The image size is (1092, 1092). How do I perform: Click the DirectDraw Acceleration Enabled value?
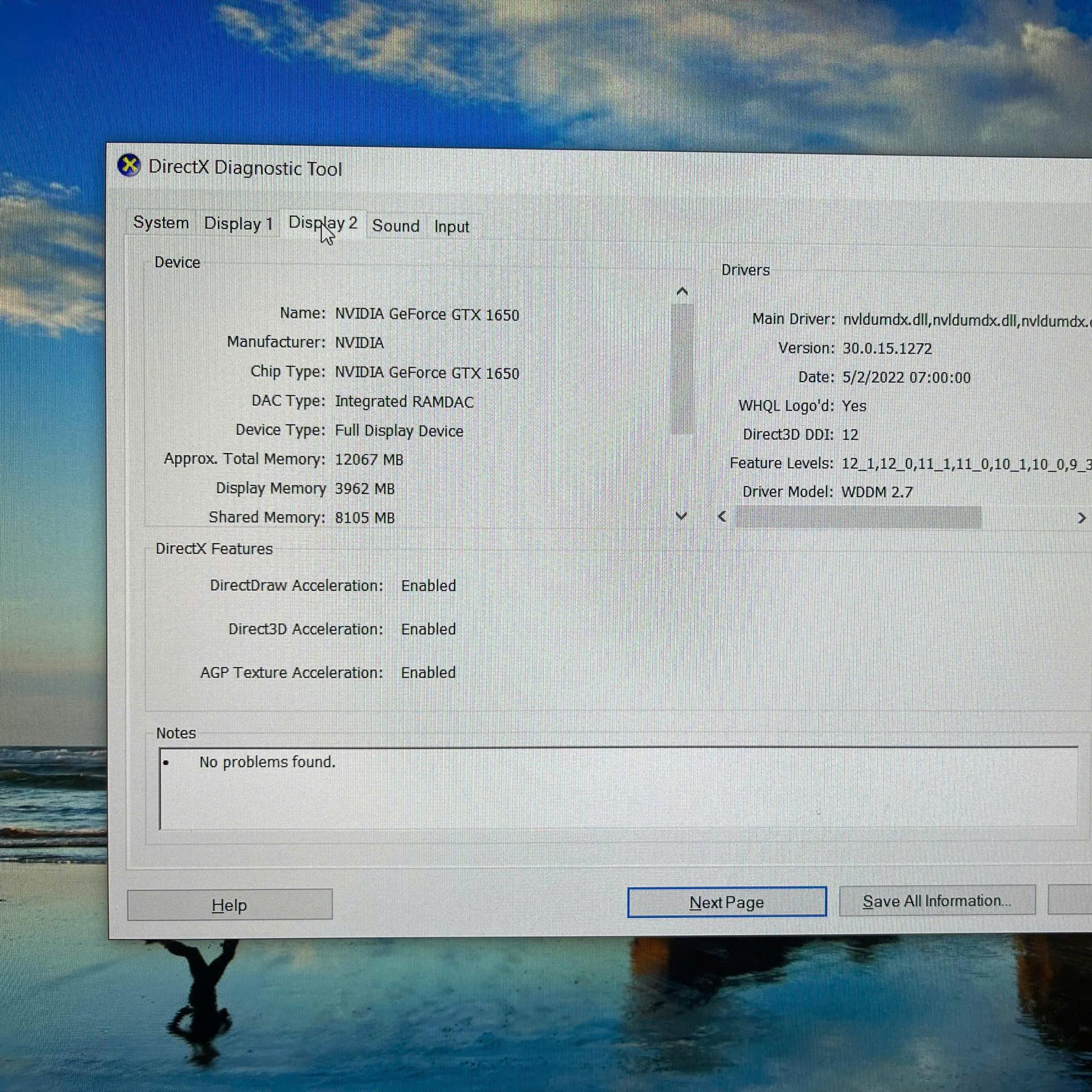coord(429,586)
